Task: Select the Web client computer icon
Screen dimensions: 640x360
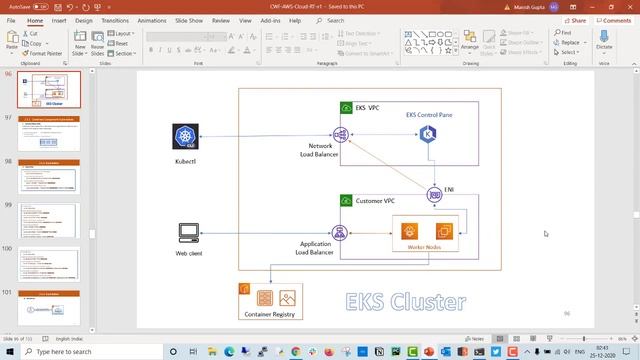Action: [189, 233]
